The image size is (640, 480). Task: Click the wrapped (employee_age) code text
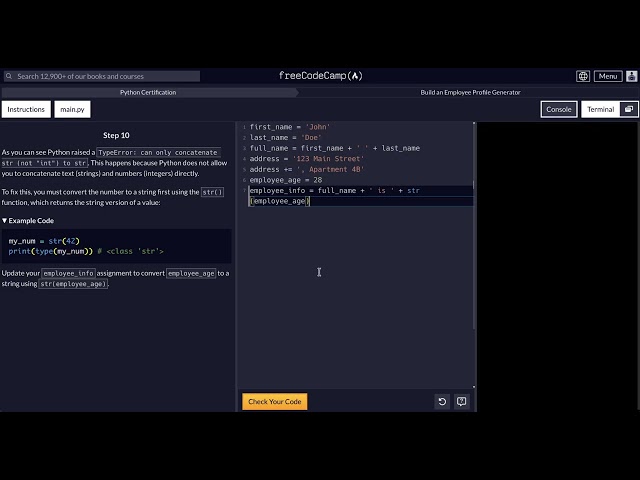pyautogui.click(x=280, y=201)
